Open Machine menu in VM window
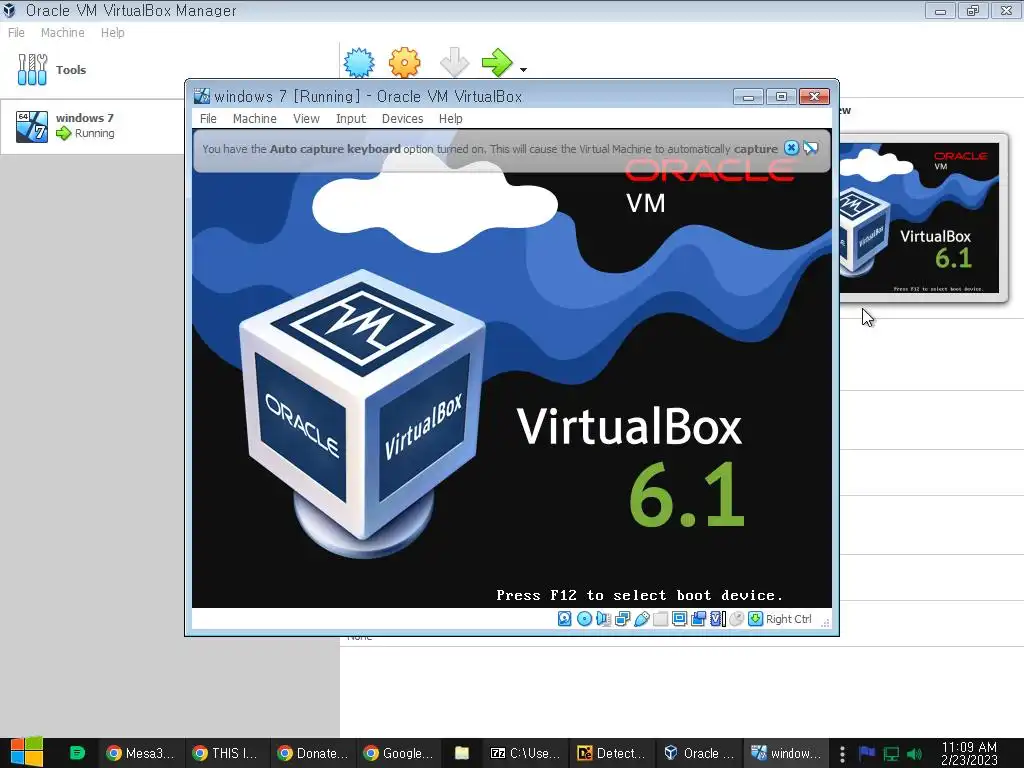 [255, 118]
